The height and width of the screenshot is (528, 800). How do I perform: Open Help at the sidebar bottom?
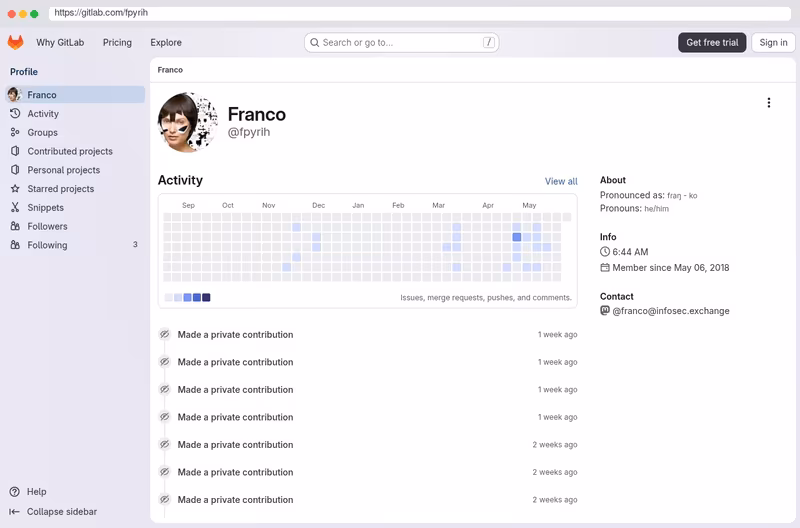click(75, 492)
